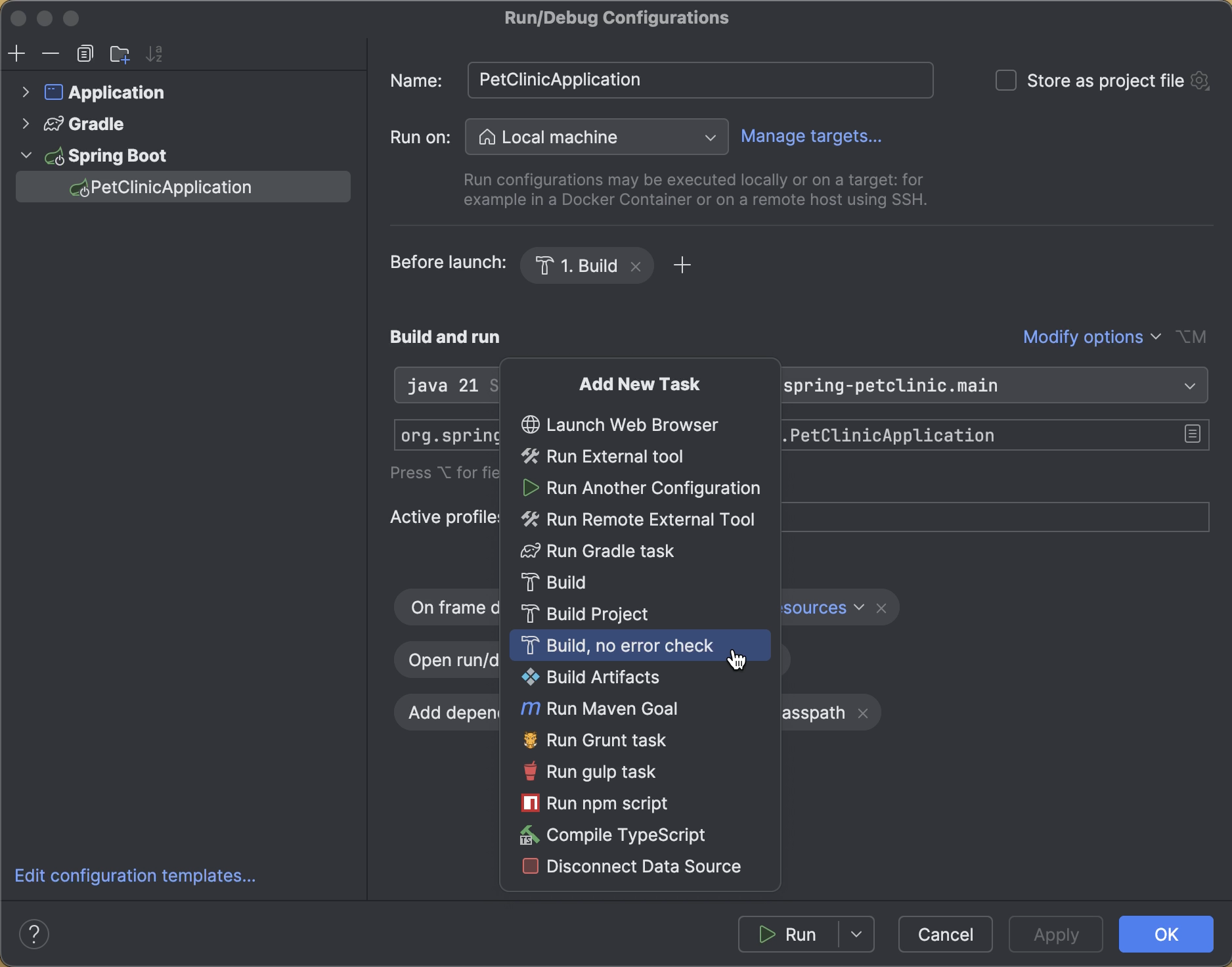1232x967 pixels.
Task: Expand the Application tree node
Action: 26,92
